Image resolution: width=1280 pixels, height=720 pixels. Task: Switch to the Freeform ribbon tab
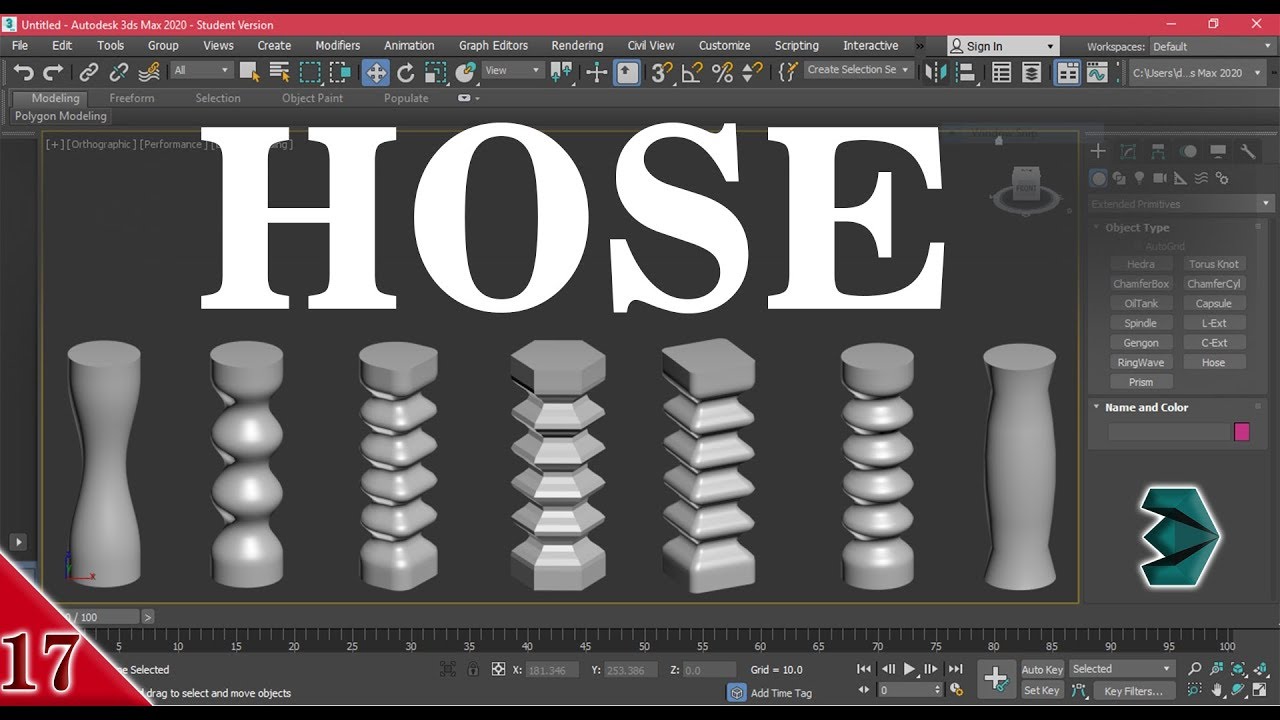[x=132, y=98]
